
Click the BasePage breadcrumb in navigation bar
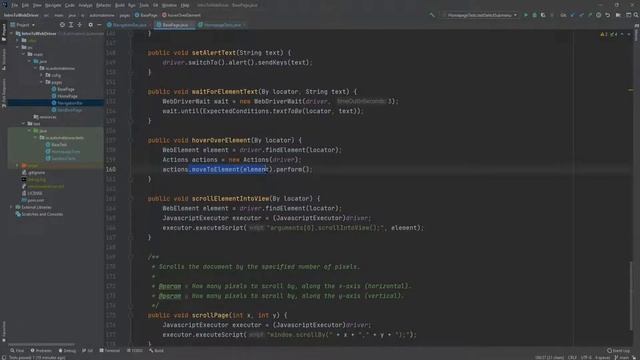point(146,15)
